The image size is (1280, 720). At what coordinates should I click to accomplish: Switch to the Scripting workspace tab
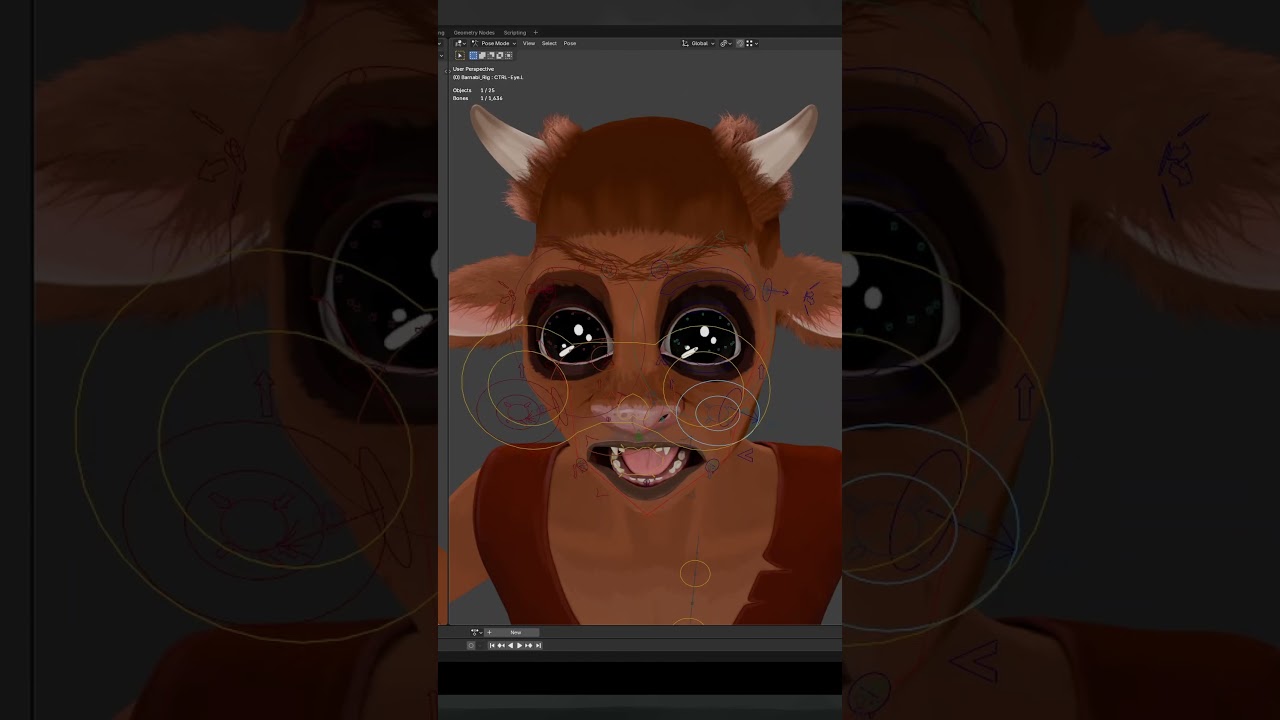coord(515,33)
